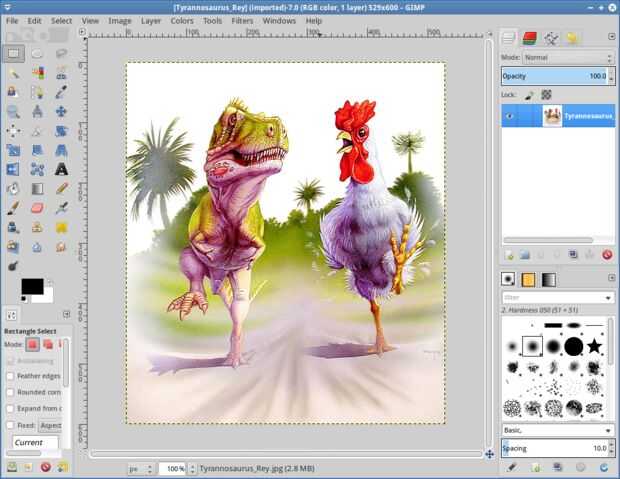Screen dimensions: 620x479
Task: Select the Move tool
Action: pyautogui.click(x=61, y=112)
